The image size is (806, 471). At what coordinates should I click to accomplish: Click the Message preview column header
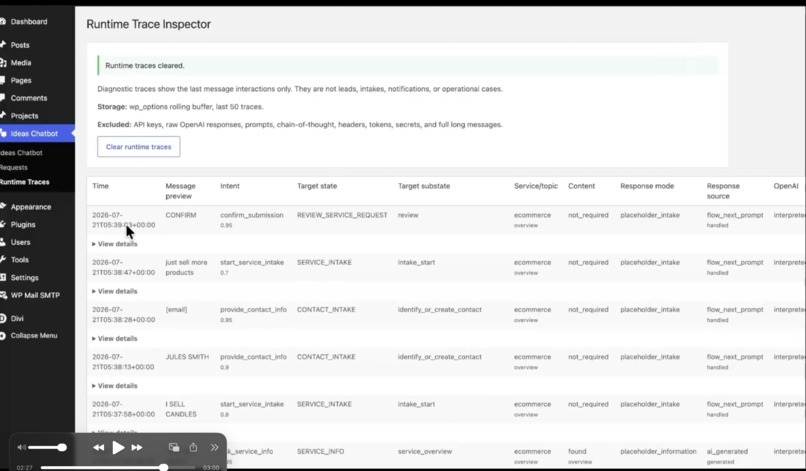coord(180,191)
